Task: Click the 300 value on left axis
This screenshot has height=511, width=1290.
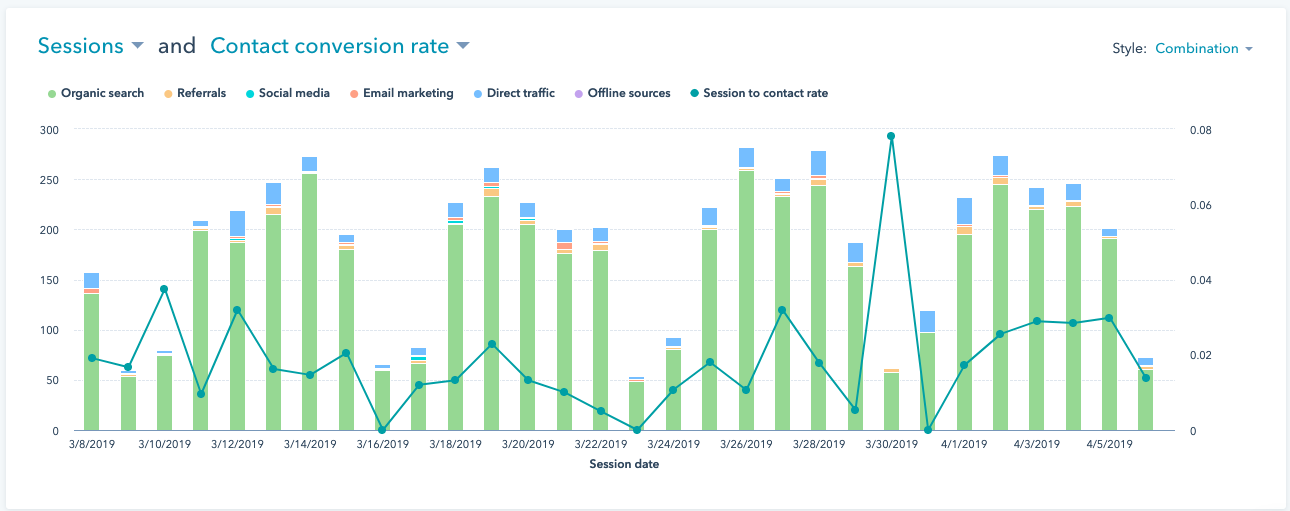Action: click(50, 130)
